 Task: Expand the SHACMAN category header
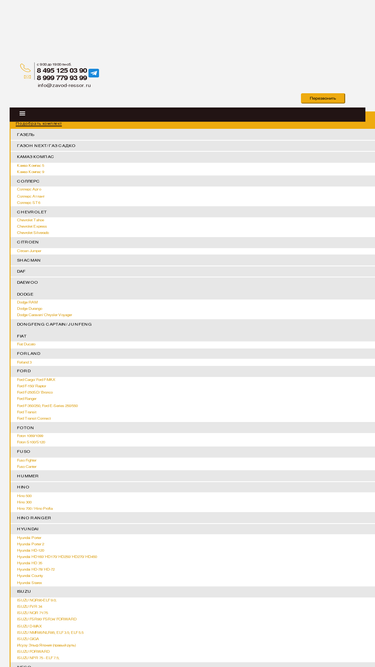coord(193,260)
